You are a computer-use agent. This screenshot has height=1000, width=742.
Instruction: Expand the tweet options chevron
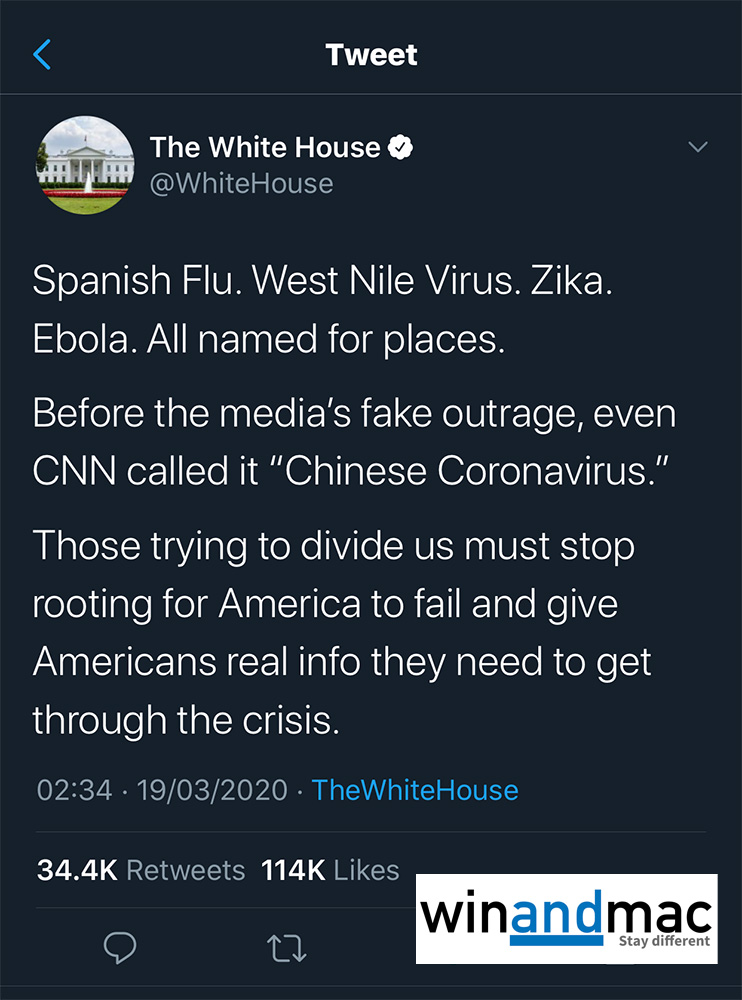pyautogui.click(x=698, y=148)
